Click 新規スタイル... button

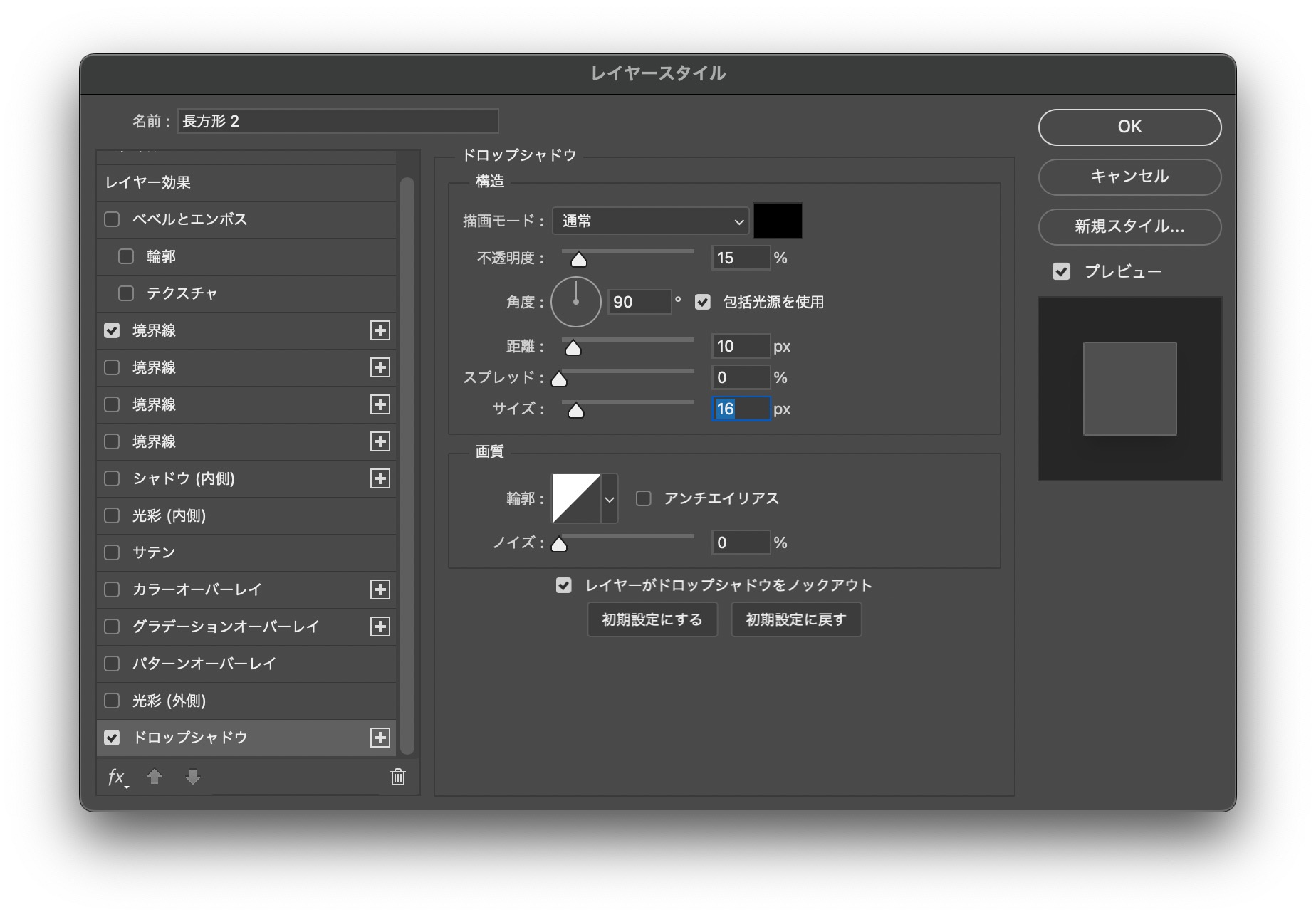[1129, 226]
